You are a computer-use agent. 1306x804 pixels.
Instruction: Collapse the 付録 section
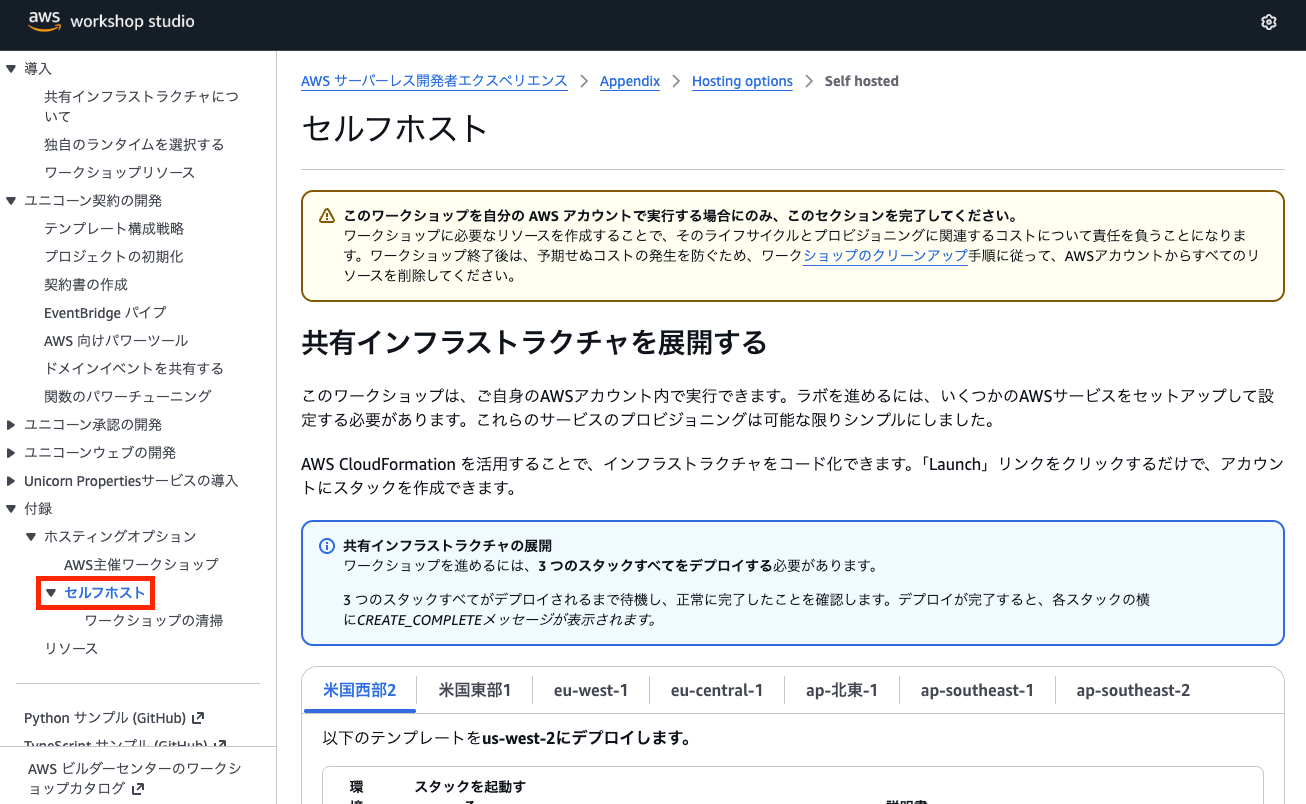click(11, 507)
